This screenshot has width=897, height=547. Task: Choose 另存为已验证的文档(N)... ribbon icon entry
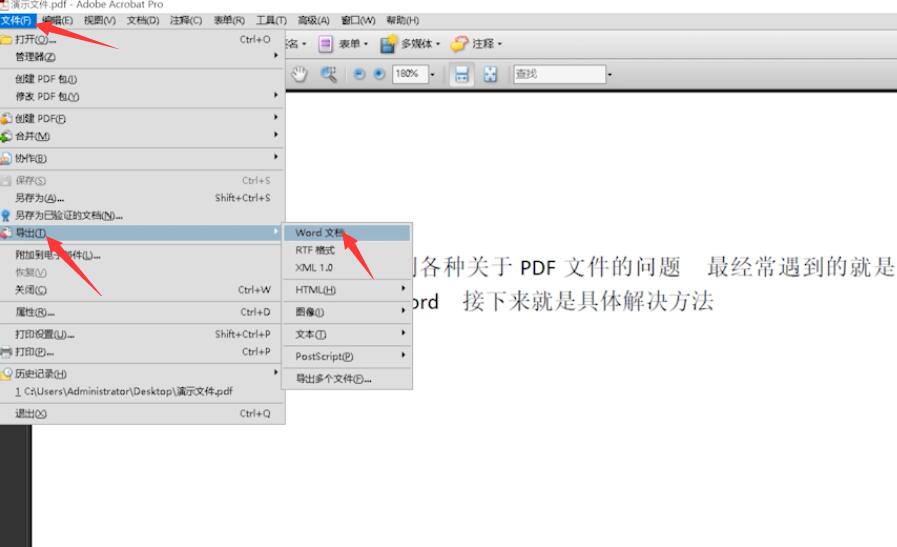142,216
